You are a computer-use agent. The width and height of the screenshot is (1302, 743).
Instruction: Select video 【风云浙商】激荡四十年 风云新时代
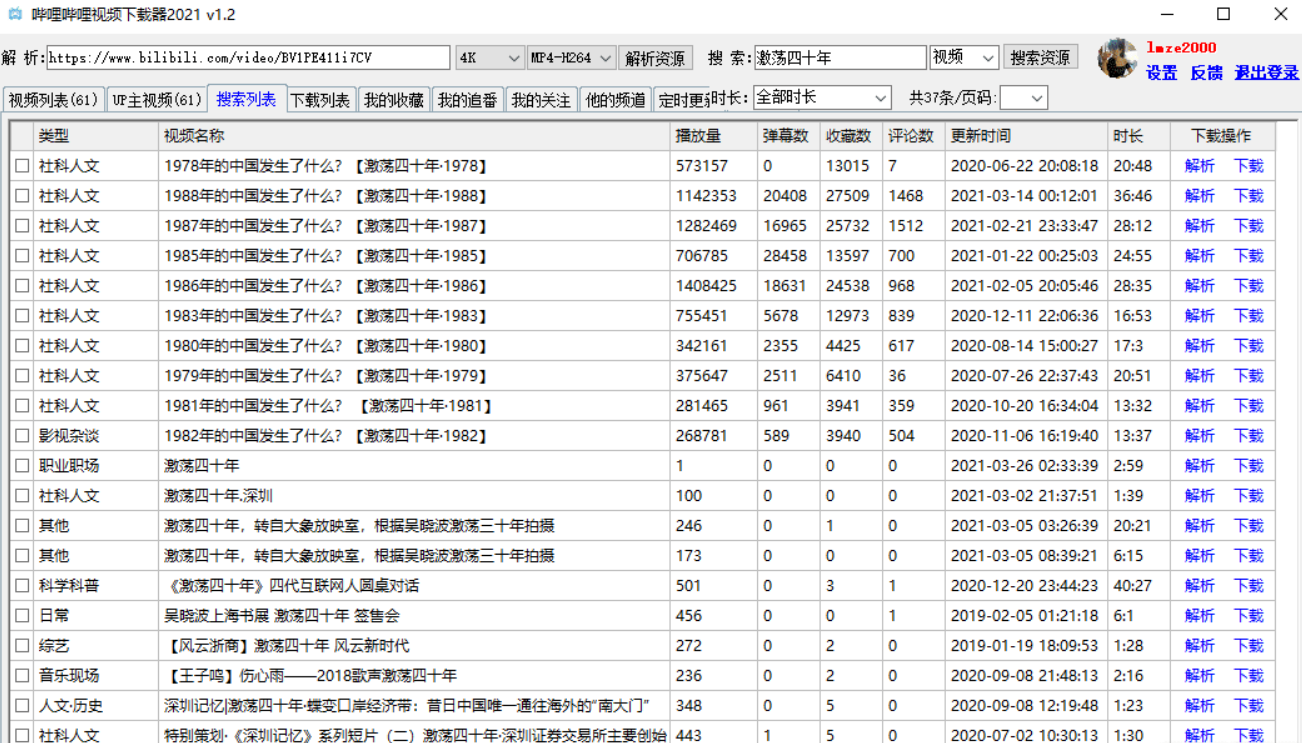coord(287,646)
